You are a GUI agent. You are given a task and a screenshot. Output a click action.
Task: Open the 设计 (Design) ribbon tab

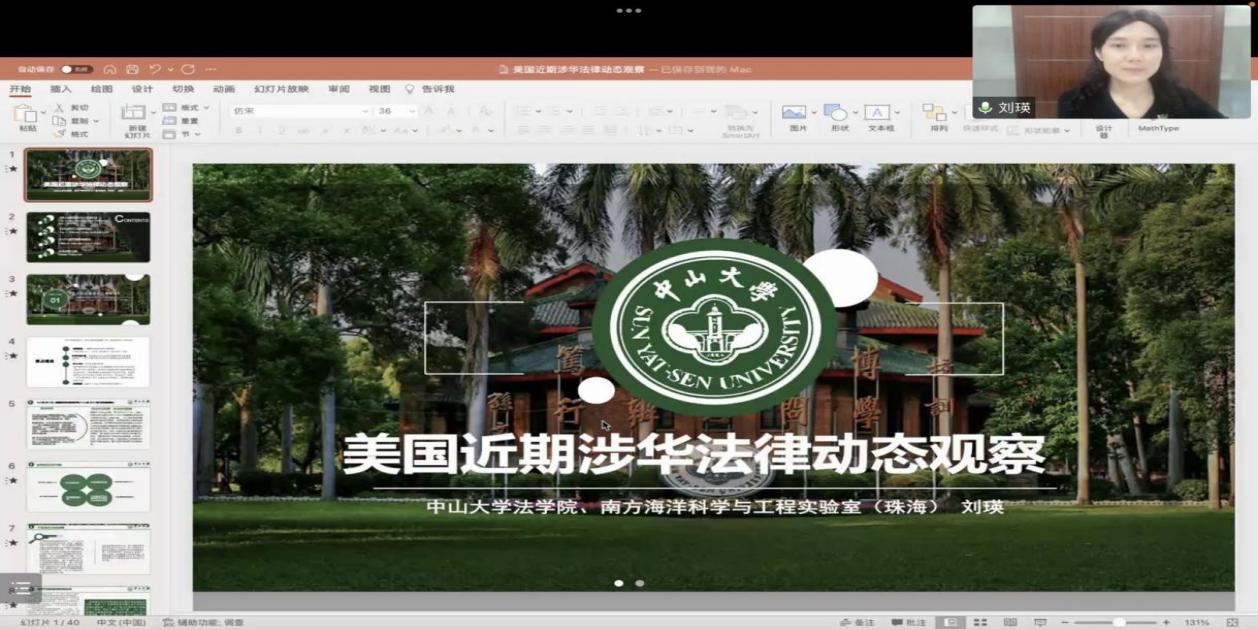click(x=143, y=89)
